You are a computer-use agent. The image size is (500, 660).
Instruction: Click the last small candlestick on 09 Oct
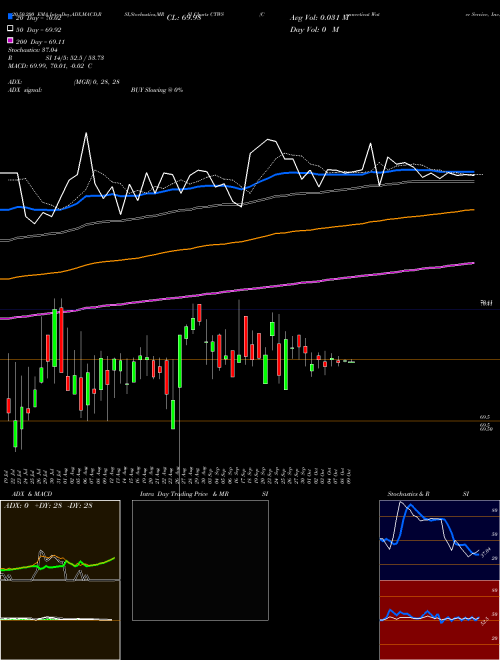(351, 362)
